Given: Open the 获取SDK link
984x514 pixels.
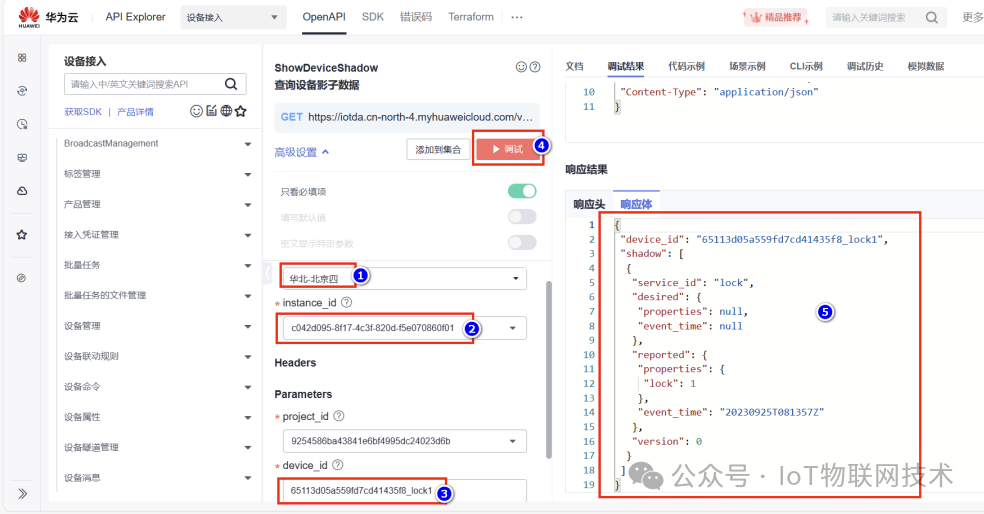Looking at the screenshot, I should tap(83, 112).
